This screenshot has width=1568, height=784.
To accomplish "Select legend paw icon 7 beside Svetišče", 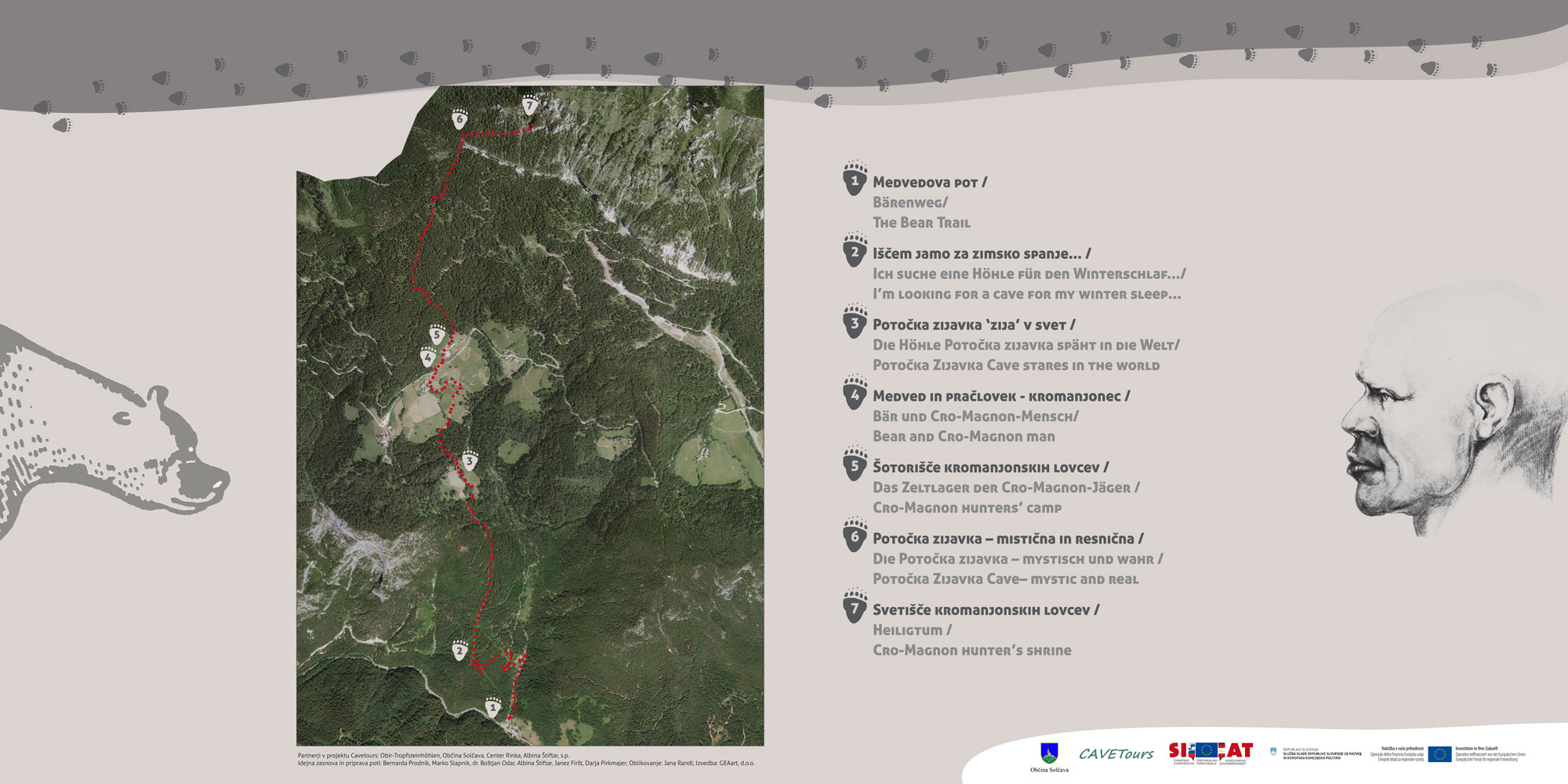I will (x=855, y=606).
